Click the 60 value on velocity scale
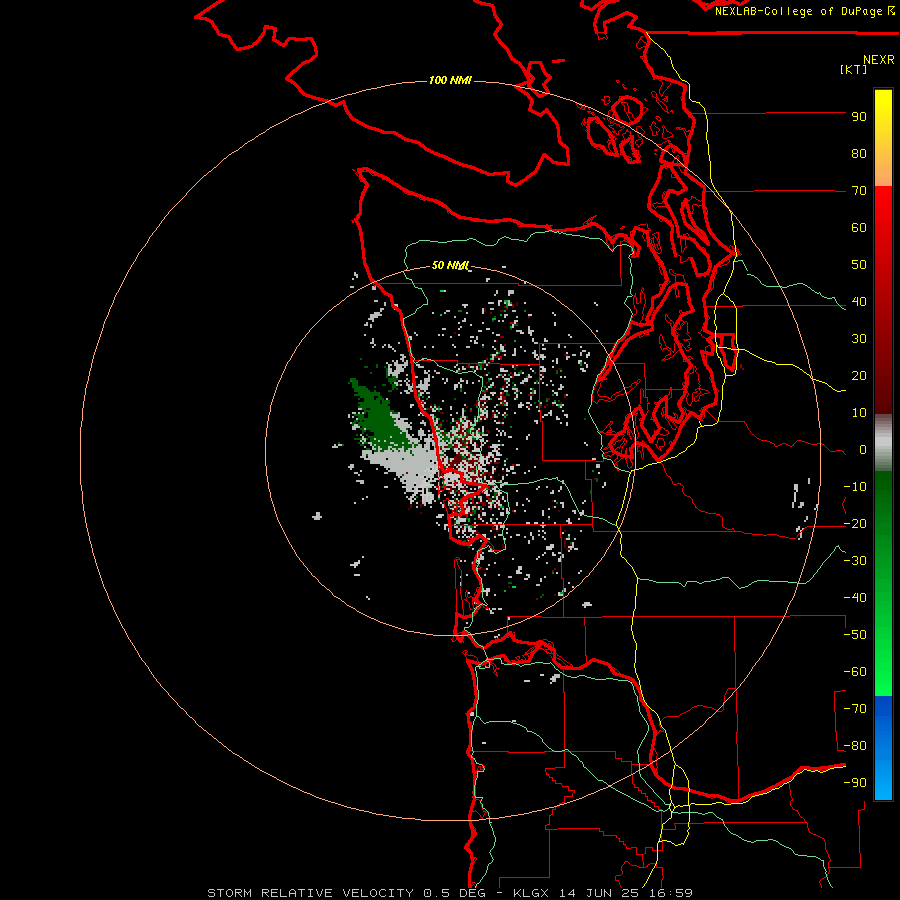The image size is (900, 900). point(859,228)
